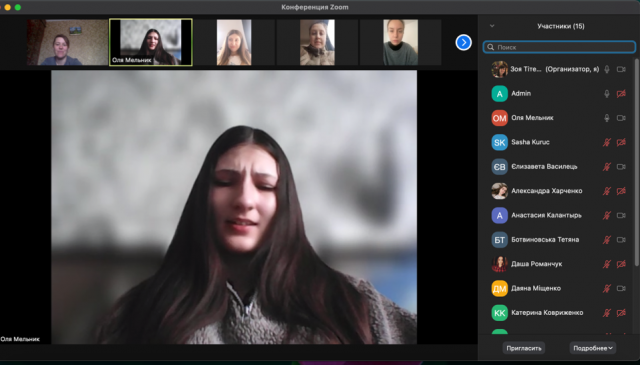The width and height of the screenshot is (640, 365).
Task: Select Оля Мельник highlighted video thumbnail
Action: tap(151, 42)
